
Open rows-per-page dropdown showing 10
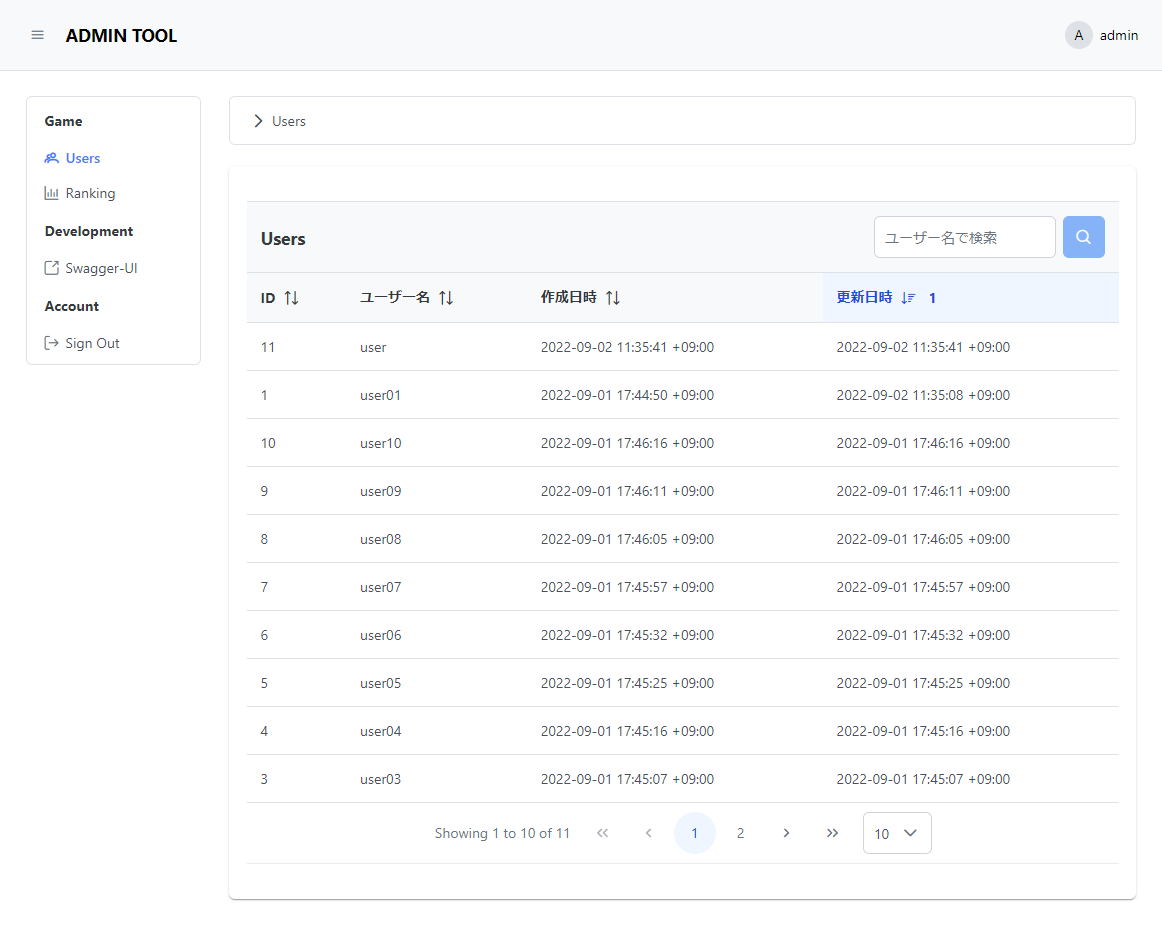(x=897, y=833)
